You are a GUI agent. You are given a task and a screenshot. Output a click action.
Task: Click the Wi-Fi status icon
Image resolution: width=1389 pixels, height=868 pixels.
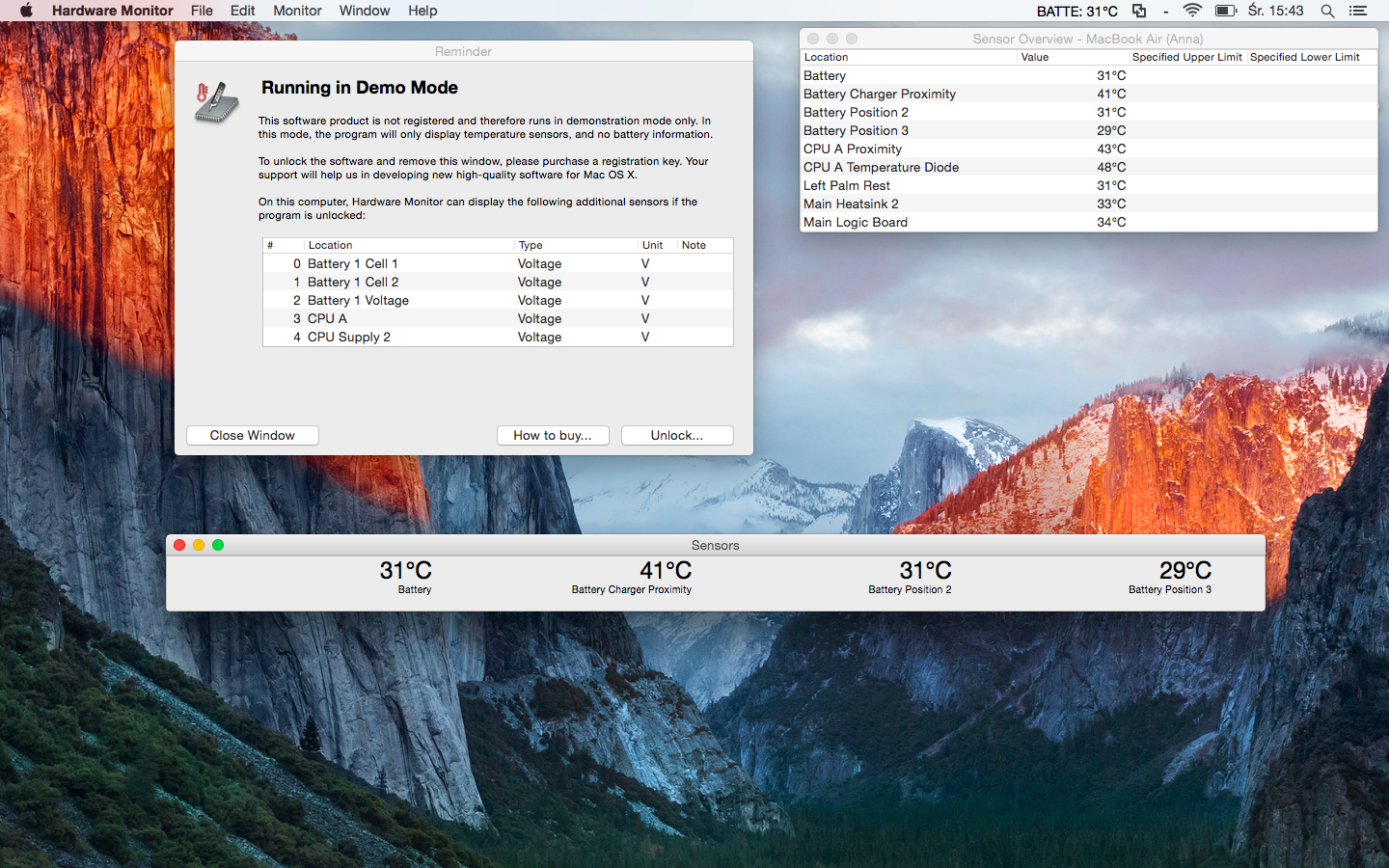click(x=1192, y=11)
